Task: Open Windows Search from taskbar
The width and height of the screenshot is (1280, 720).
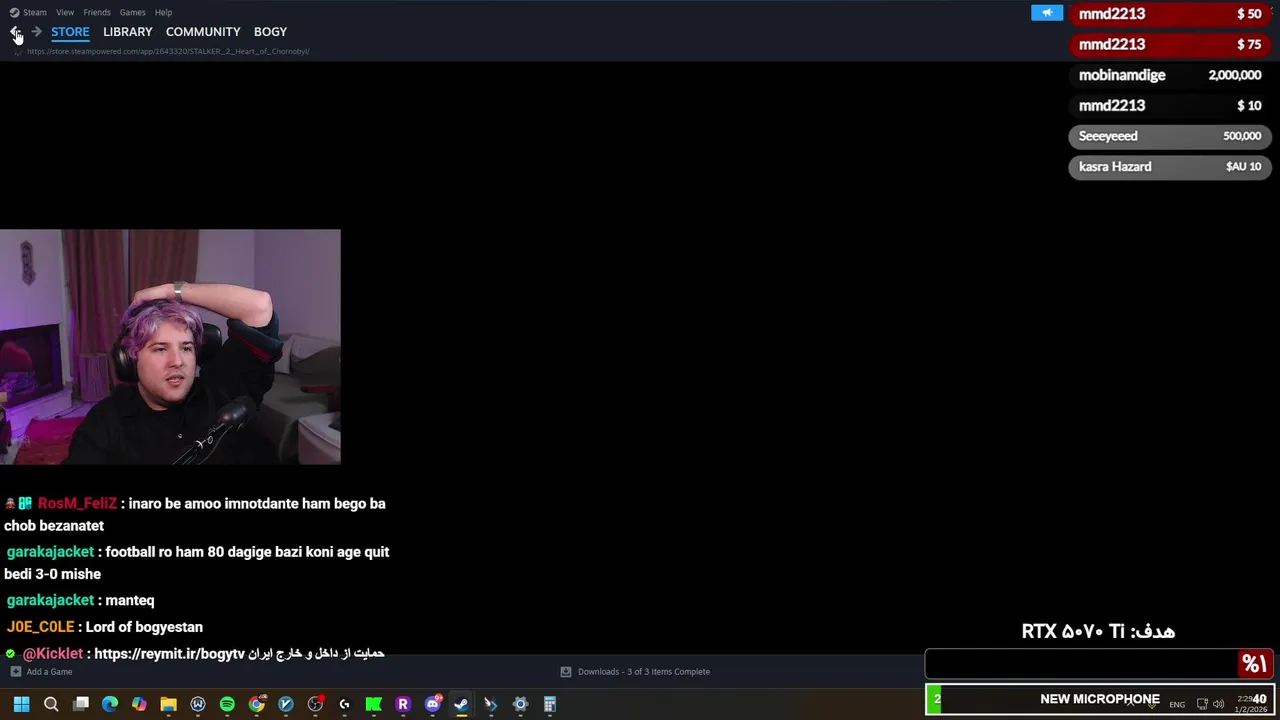Action: coord(51,704)
